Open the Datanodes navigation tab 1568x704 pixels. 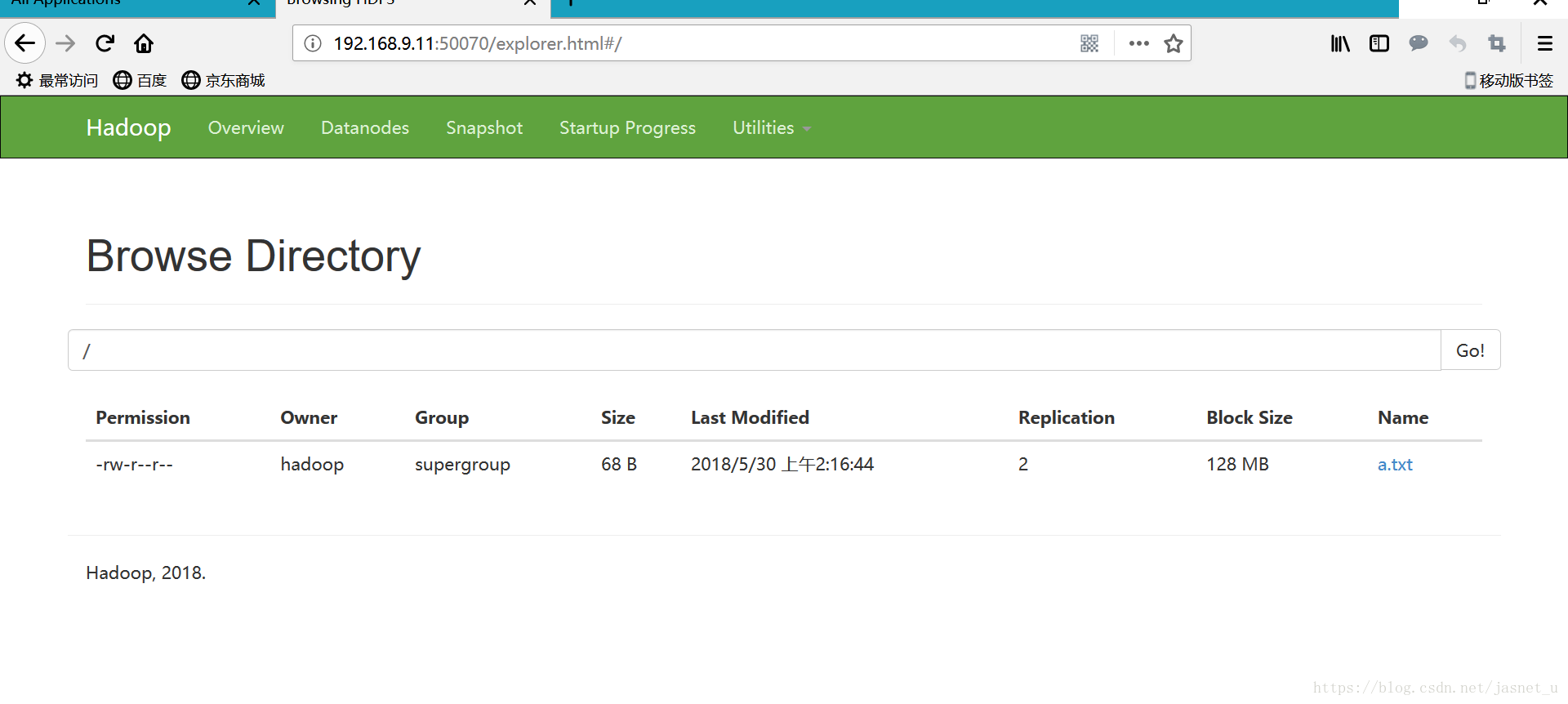point(364,128)
